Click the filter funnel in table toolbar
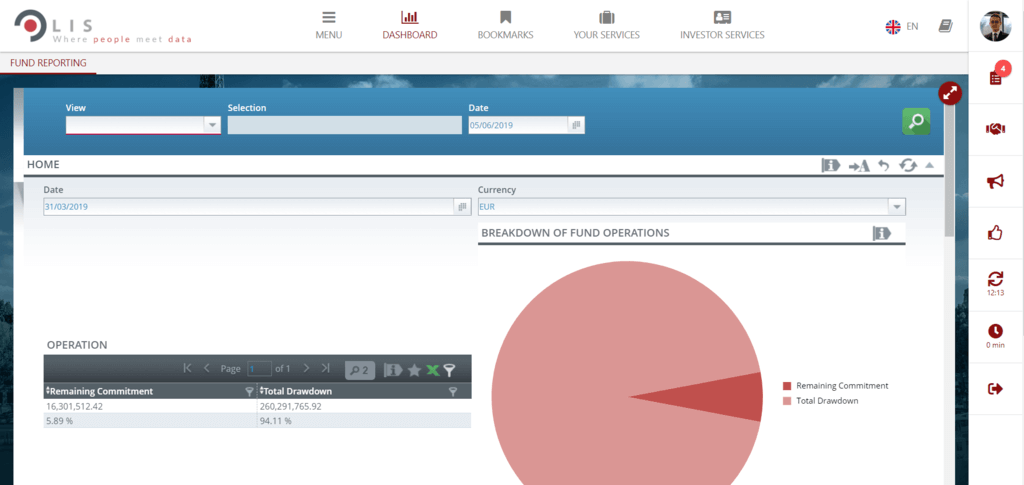This screenshot has height=485, width=1024. [449, 370]
